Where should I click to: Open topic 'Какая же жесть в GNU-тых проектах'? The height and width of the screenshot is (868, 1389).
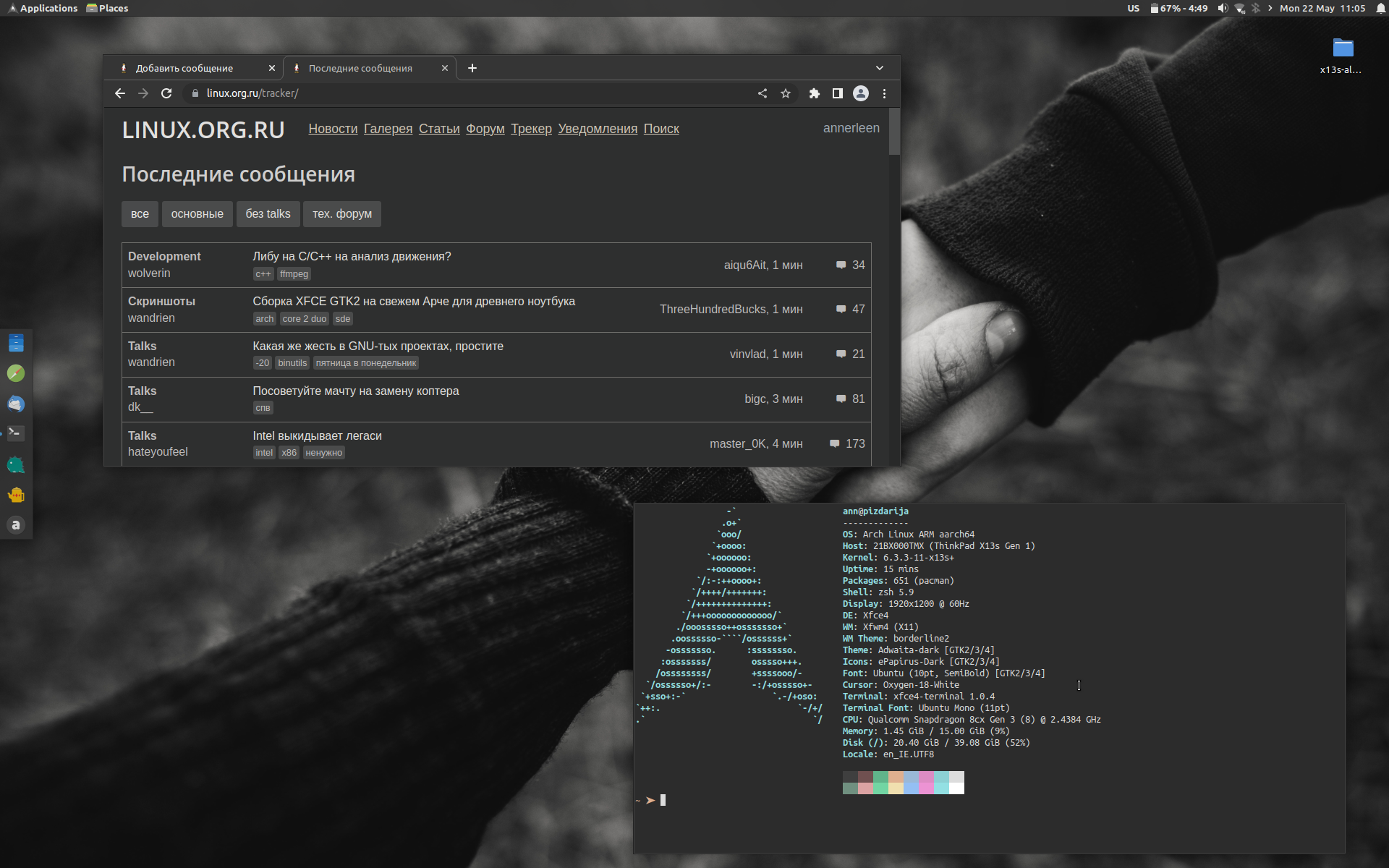click(378, 346)
